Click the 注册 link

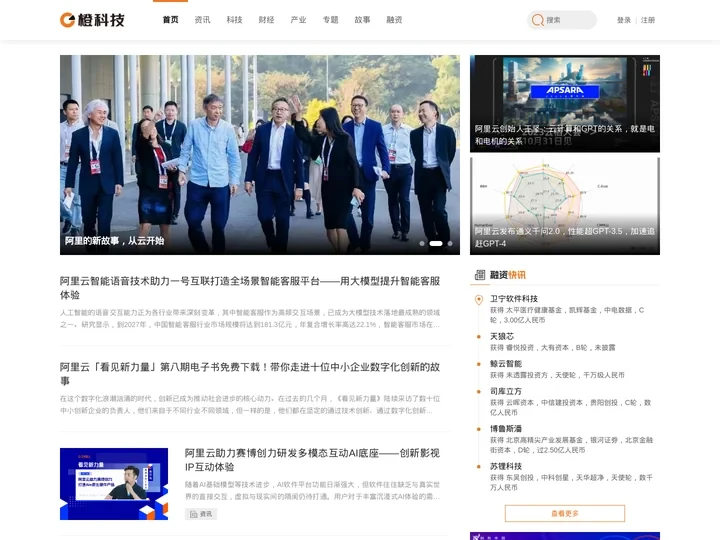click(648, 20)
